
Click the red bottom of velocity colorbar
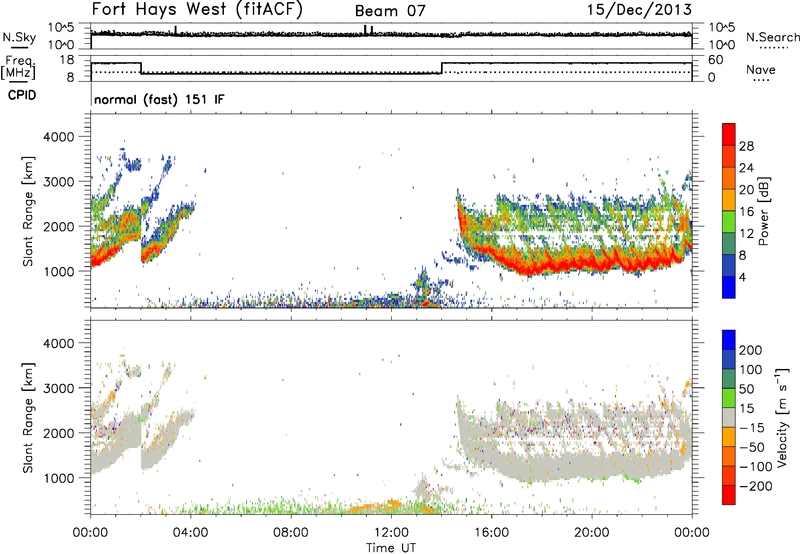point(729,495)
